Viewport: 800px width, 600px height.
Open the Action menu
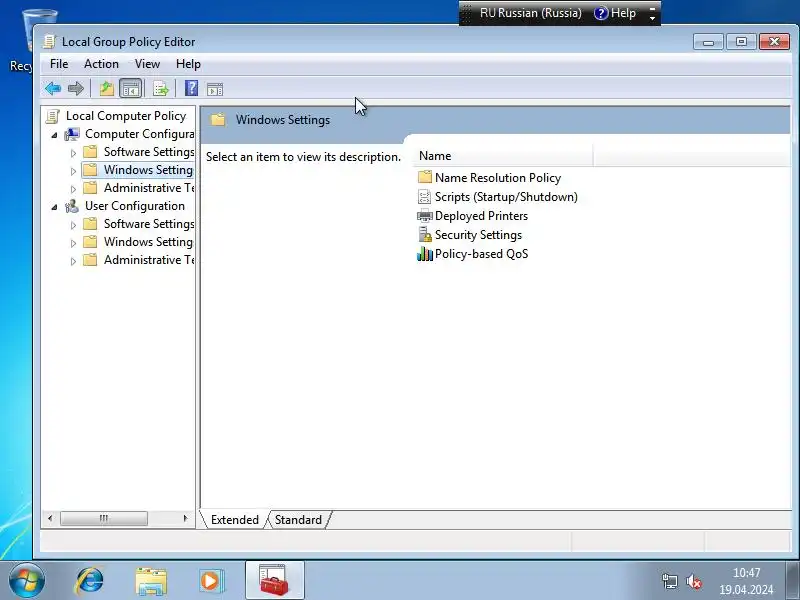coord(101,64)
